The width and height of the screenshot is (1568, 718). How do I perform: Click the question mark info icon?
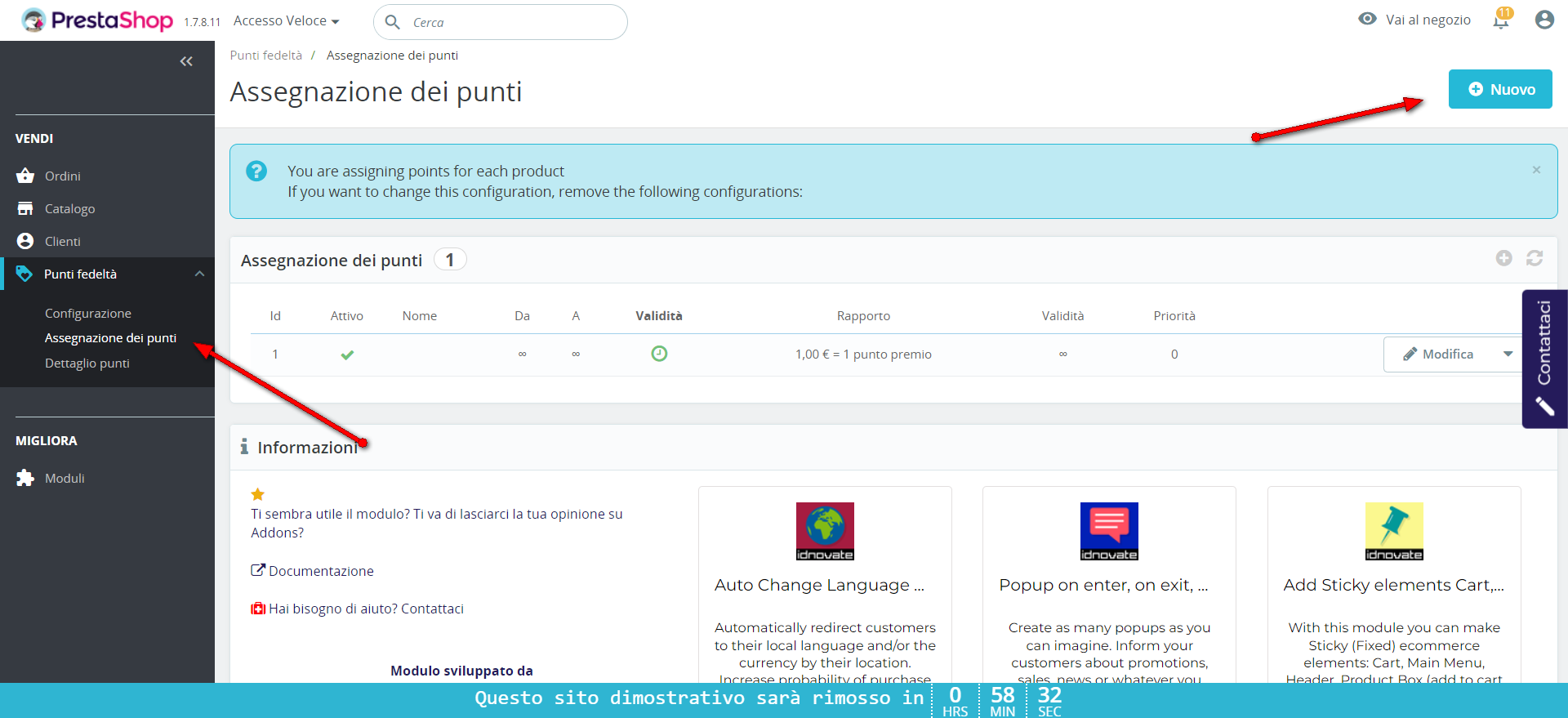tap(256, 171)
